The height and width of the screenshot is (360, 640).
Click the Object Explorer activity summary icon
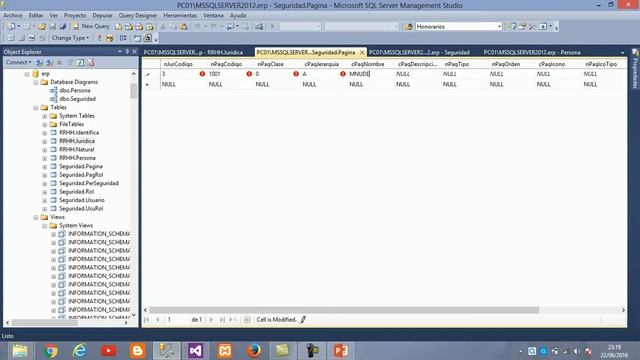coord(91,62)
